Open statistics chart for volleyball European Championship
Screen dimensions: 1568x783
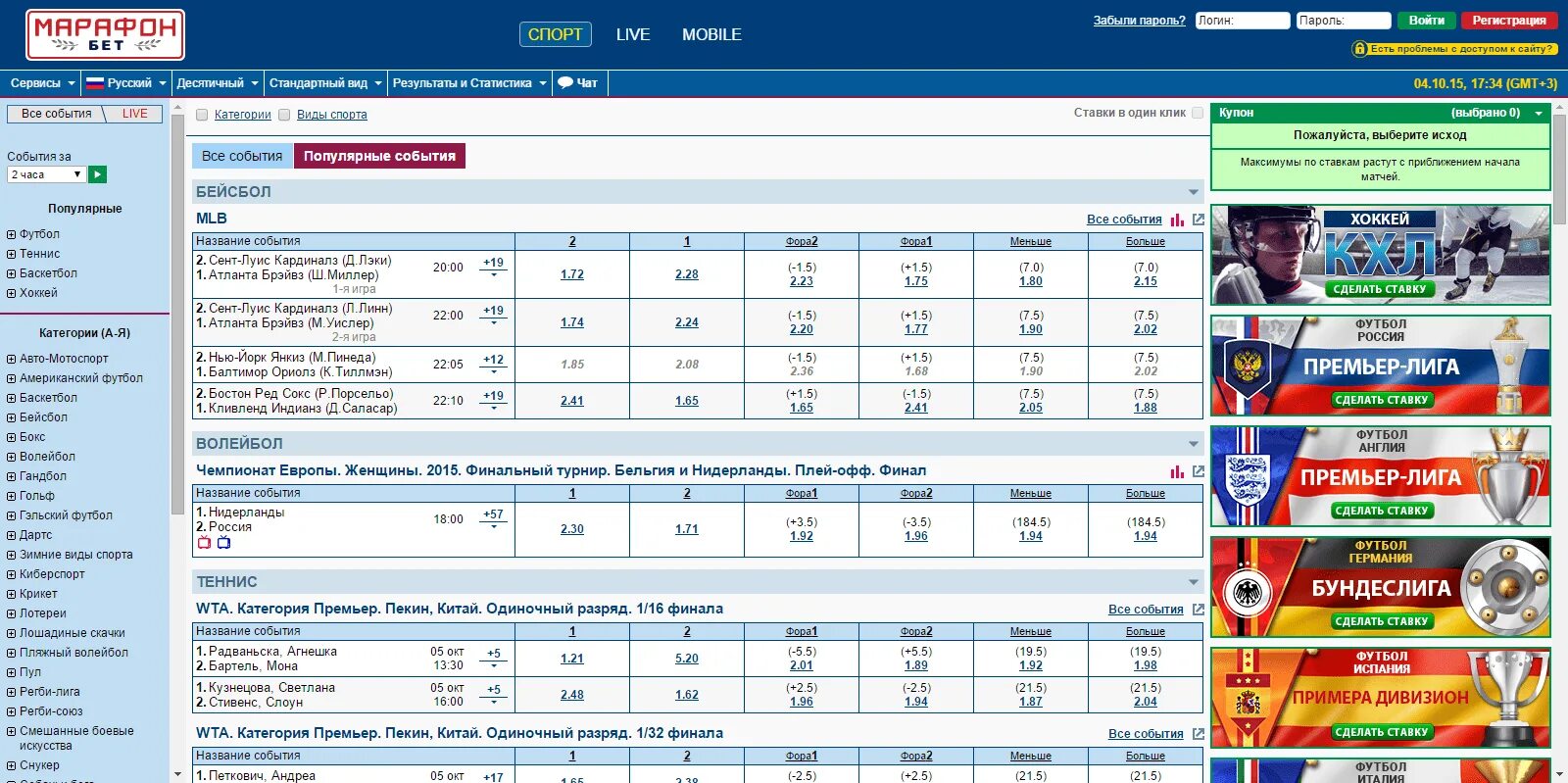pyautogui.click(x=1177, y=471)
